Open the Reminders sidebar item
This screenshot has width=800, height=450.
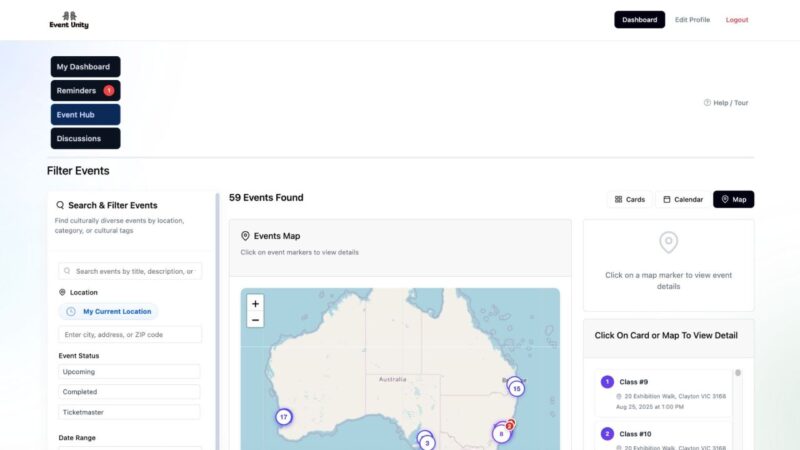[x=85, y=90]
